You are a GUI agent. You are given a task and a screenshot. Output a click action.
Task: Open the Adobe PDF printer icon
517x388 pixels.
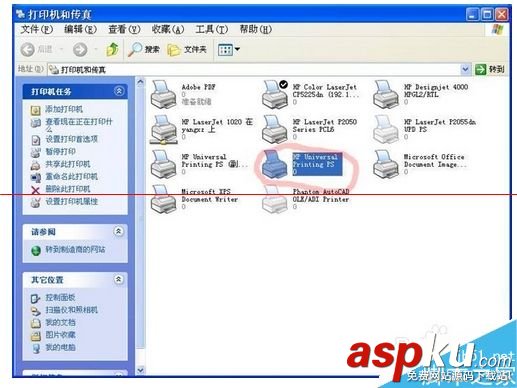pos(163,94)
